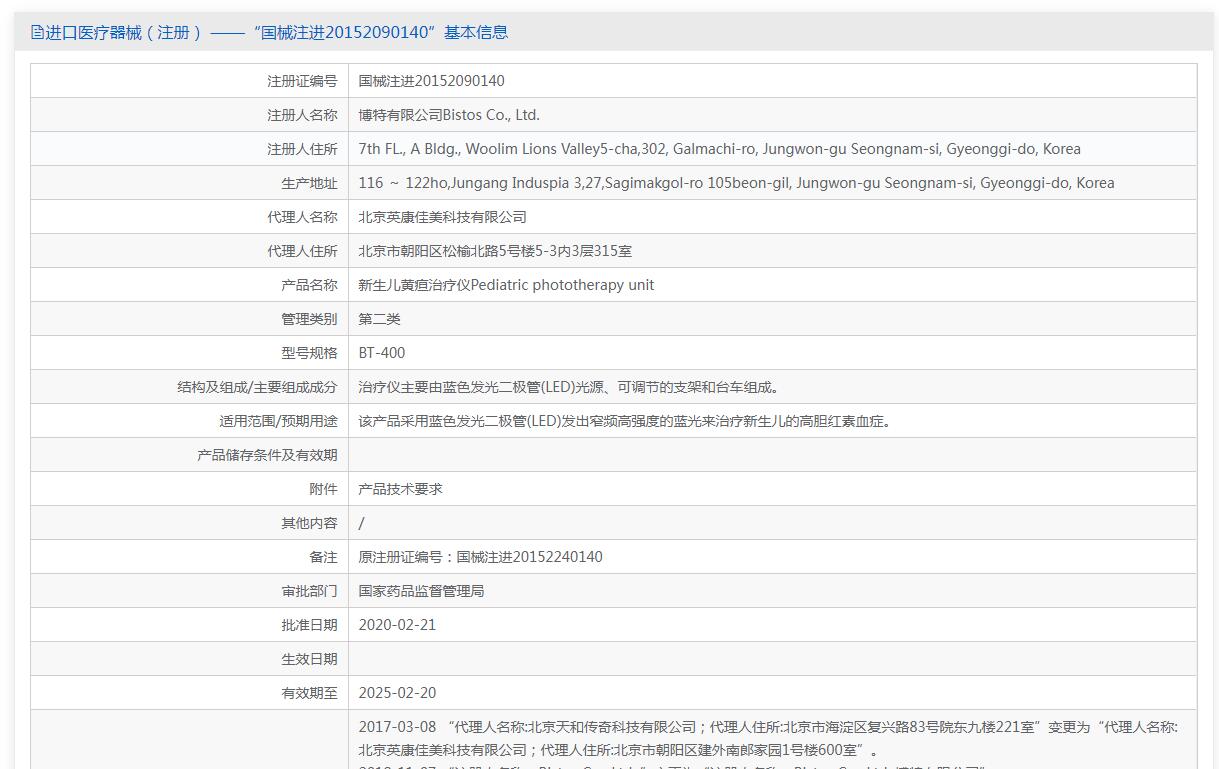Select 北京英康佳美科技有限公司 in the 代理人名称 row
The height and width of the screenshot is (769, 1219).
(x=442, y=217)
